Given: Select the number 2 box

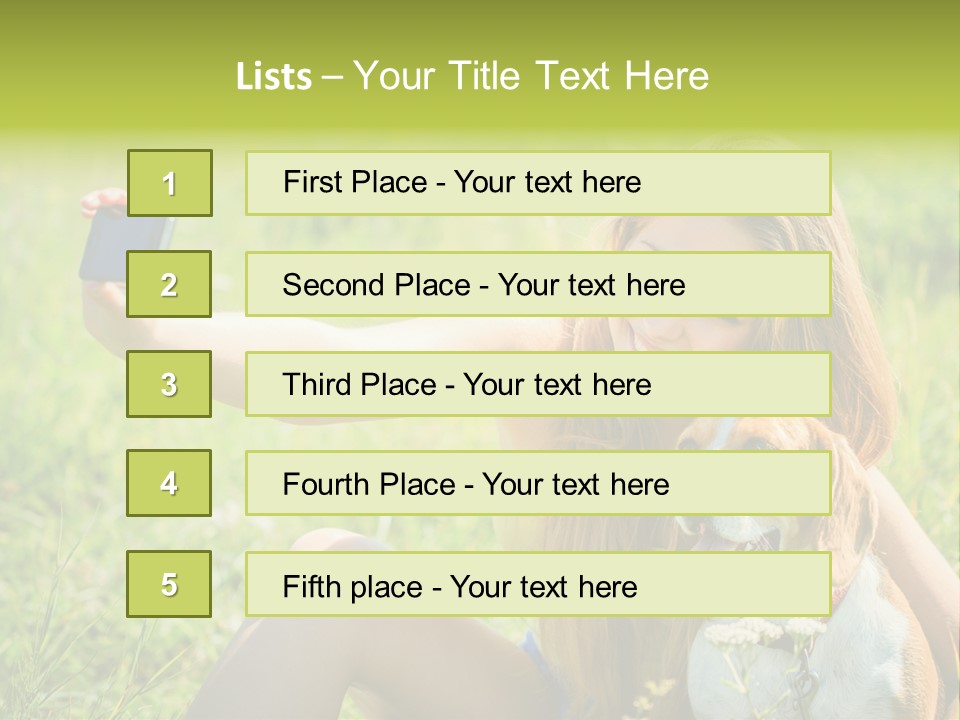Looking at the screenshot, I should (169, 284).
